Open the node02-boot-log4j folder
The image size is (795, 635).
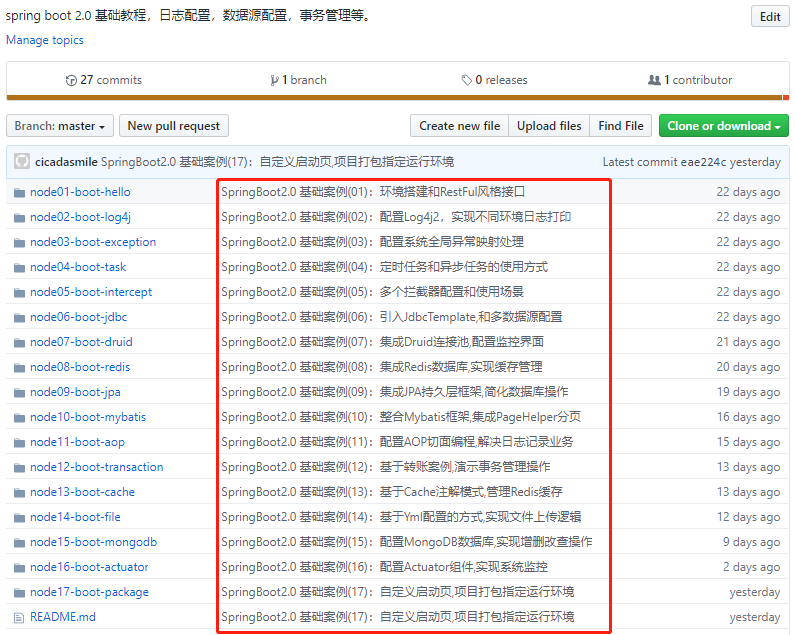coord(80,217)
